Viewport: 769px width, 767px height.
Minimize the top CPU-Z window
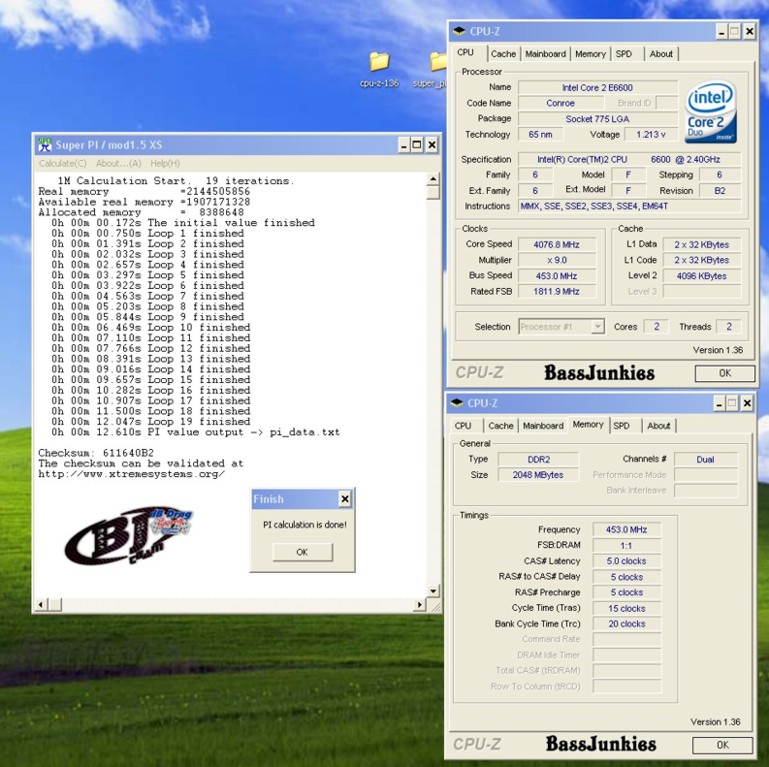pyautogui.click(x=721, y=32)
